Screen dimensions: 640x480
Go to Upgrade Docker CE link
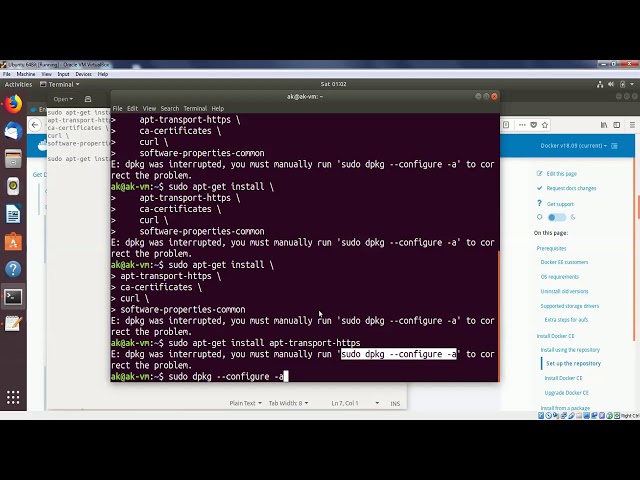pos(567,393)
